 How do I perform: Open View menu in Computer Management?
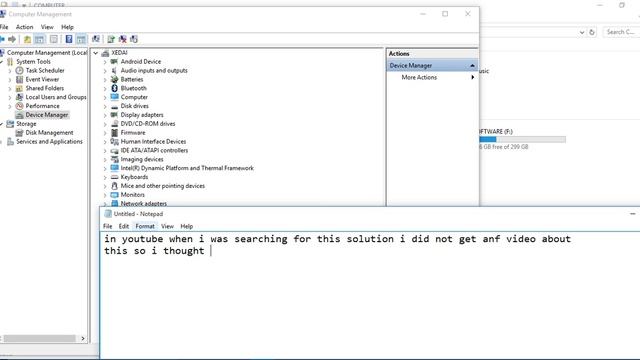47,27
